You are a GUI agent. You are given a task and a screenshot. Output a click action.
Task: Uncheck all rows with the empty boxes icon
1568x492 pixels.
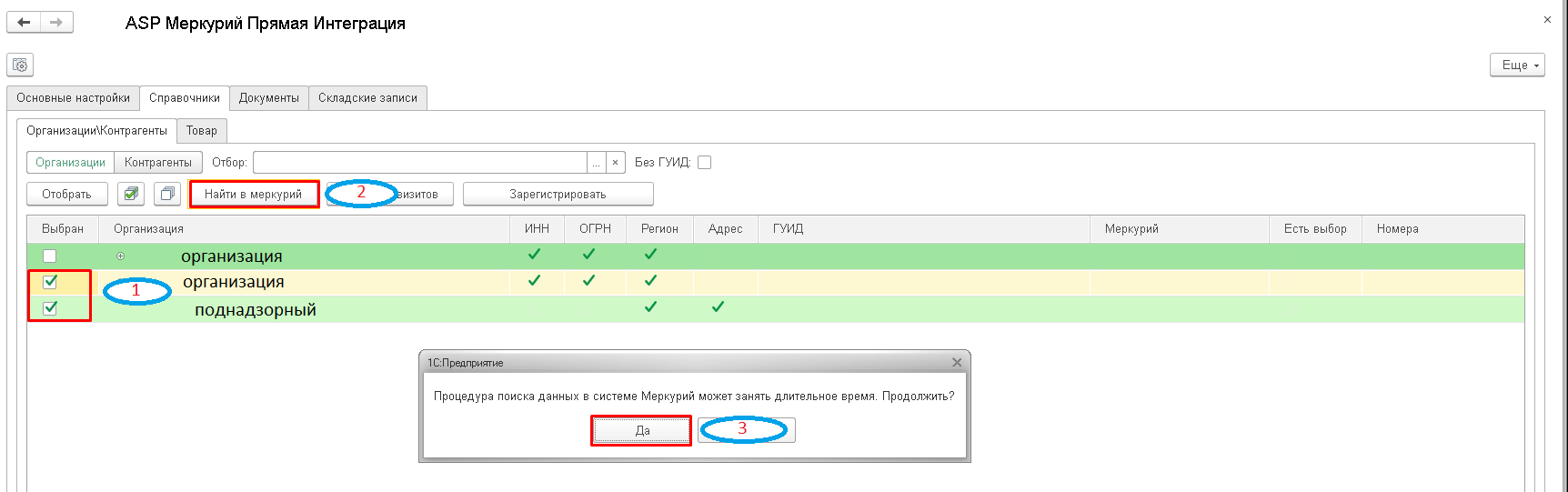click(167, 194)
